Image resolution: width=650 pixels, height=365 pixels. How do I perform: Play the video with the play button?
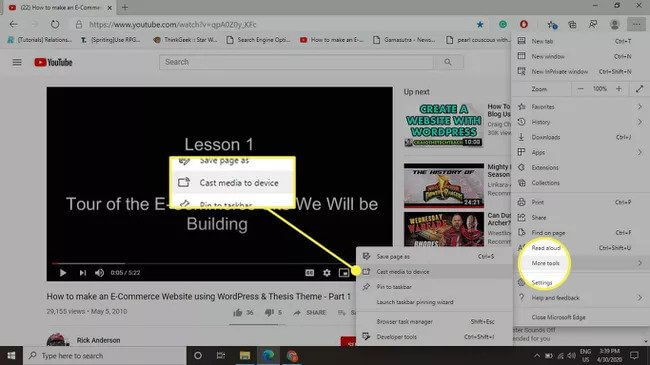pyautogui.click(x=63, y=273)
